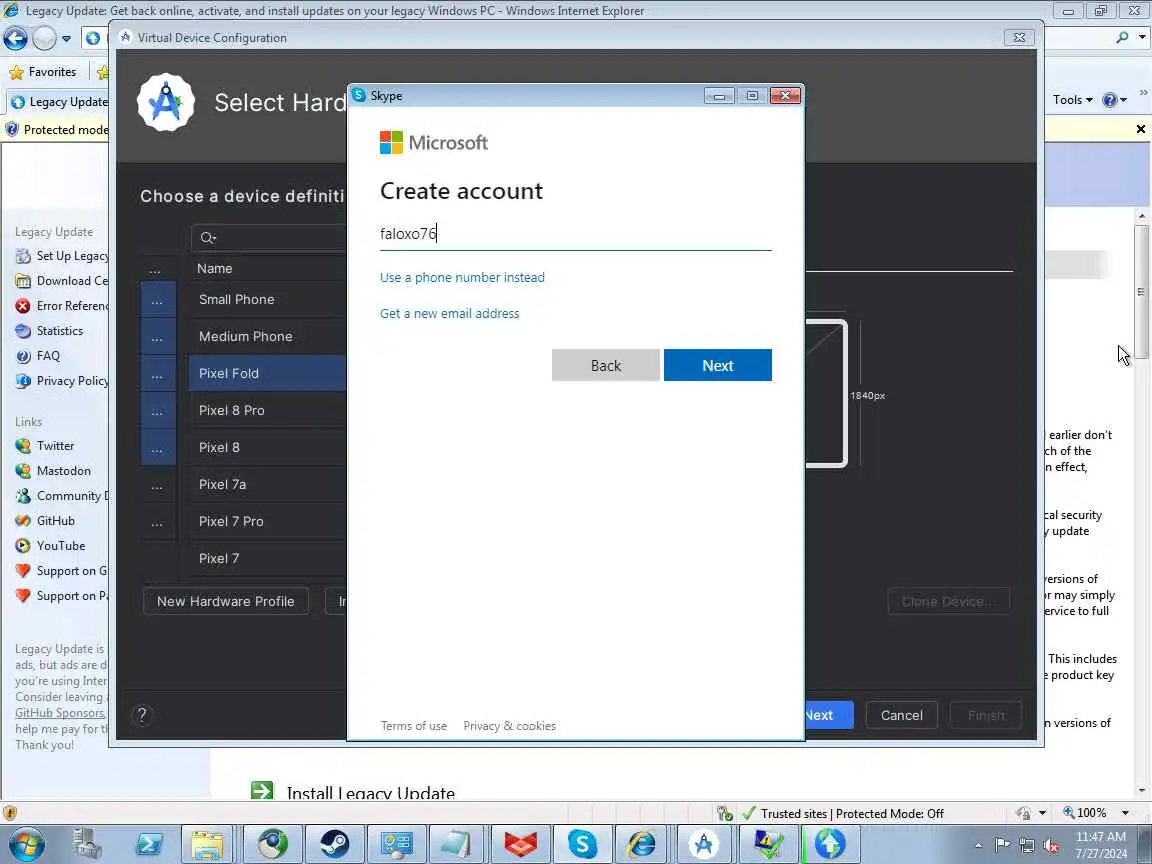This screenshot has height=864, width=1152.
Task: Click the Back button in Skype dialog
Action: (x=605, y=365)
